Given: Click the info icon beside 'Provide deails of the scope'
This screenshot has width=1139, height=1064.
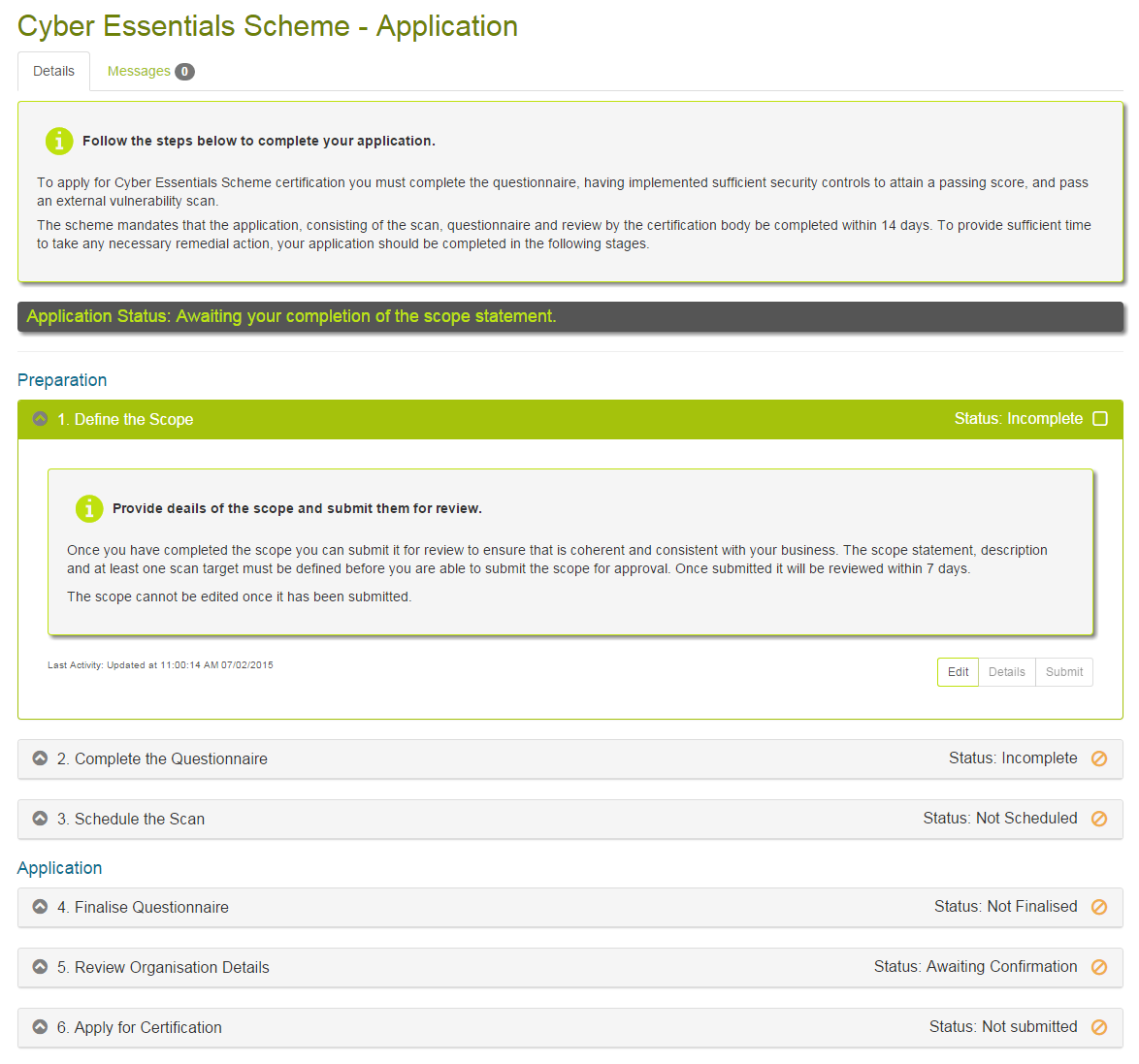Looking at the screenshot, I should coord(89,508).
